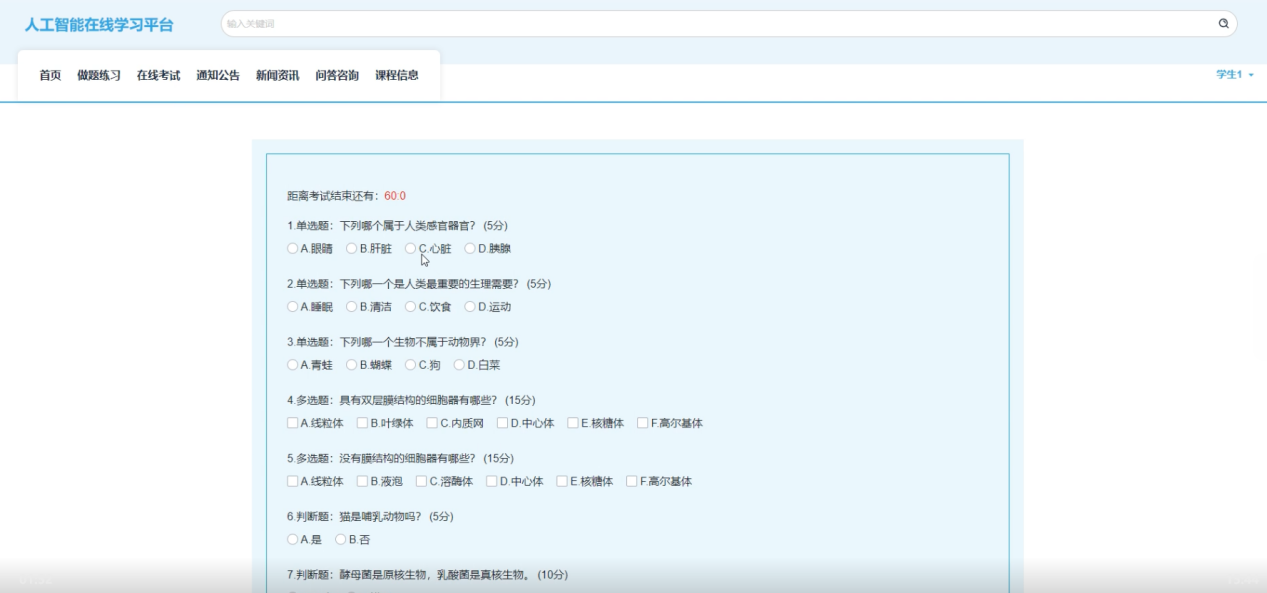The height and width of the screenshot is (593, 1267).
Task: Open 在线考试 menu item
Action: 158,75
